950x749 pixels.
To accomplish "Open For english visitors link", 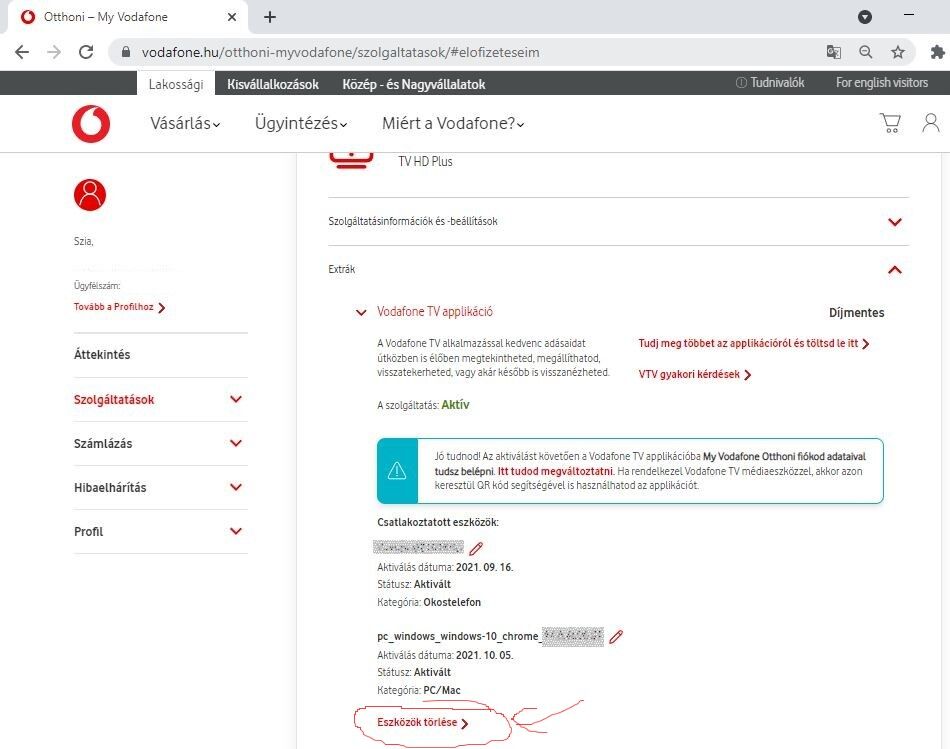I will [x=882, y=82].
